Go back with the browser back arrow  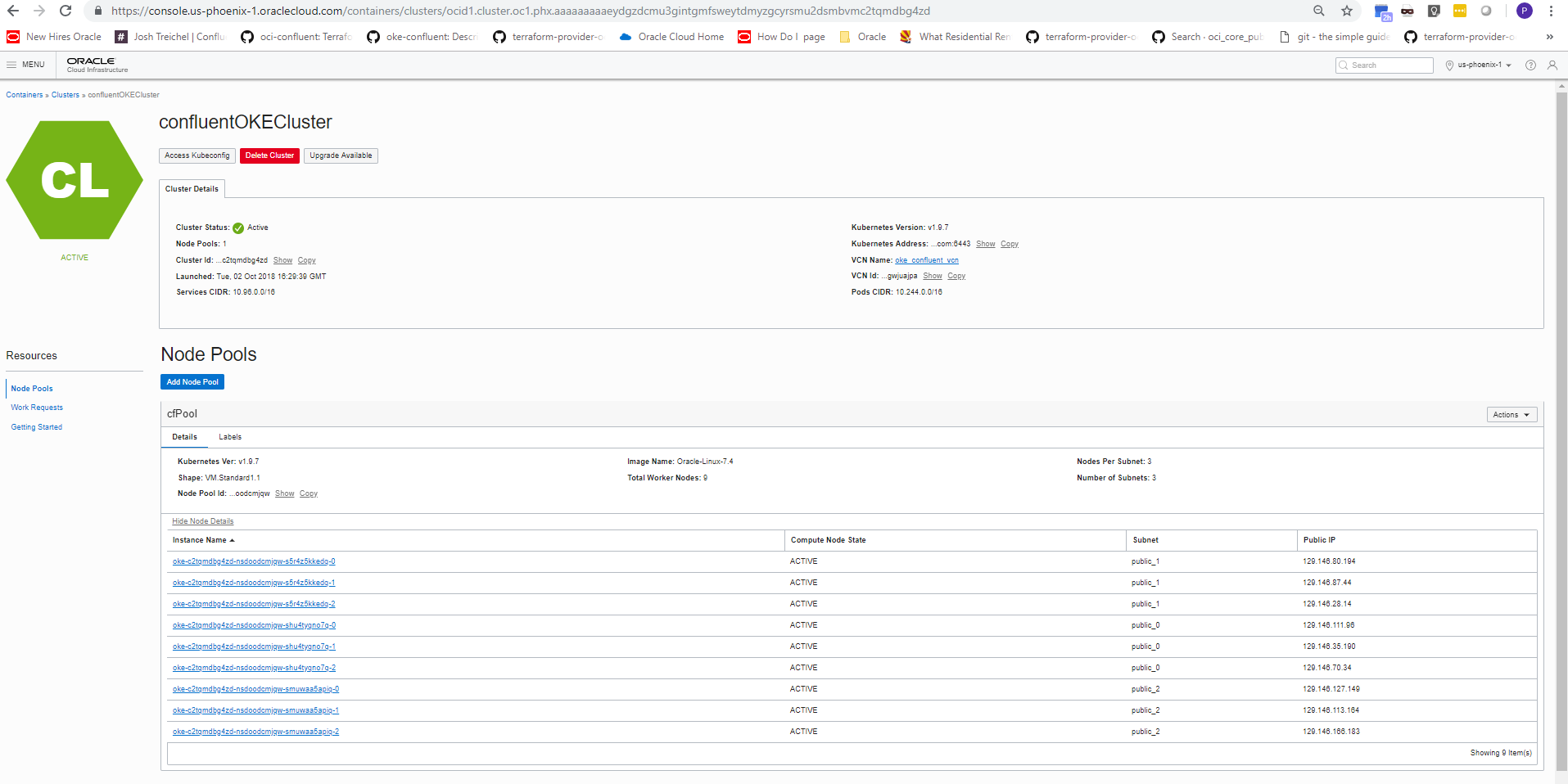point(13,11)
